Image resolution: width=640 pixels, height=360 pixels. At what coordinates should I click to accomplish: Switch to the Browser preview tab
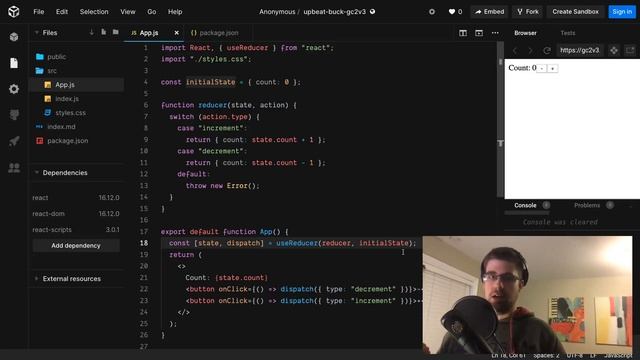coord(525,33)
